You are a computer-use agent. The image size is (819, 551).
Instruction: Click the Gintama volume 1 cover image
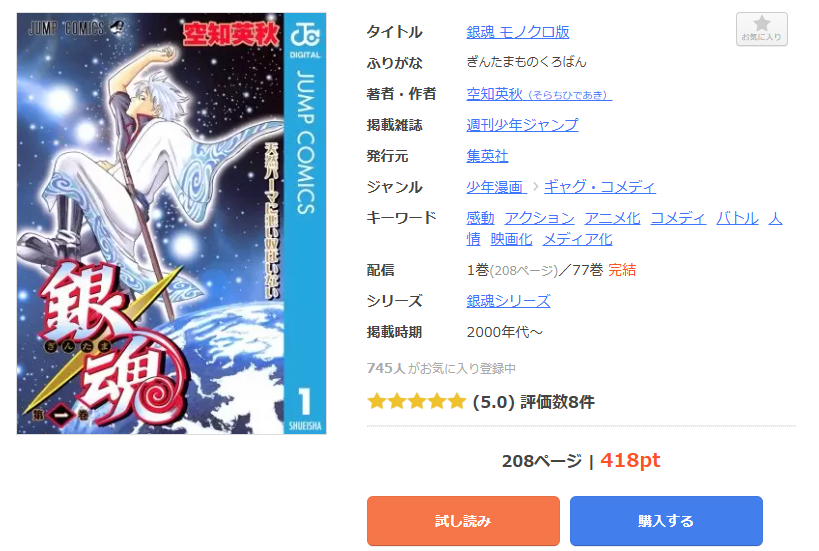pos(171,224)
